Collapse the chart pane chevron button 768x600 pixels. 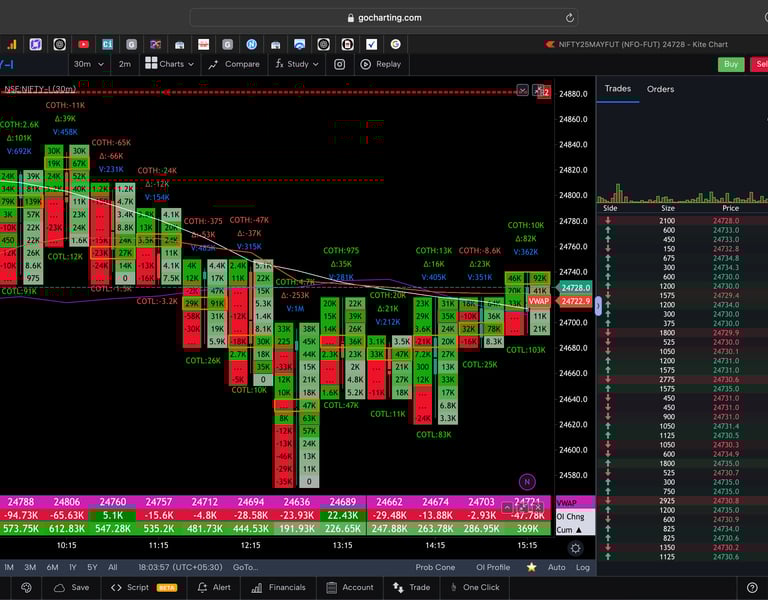(523, 90)
